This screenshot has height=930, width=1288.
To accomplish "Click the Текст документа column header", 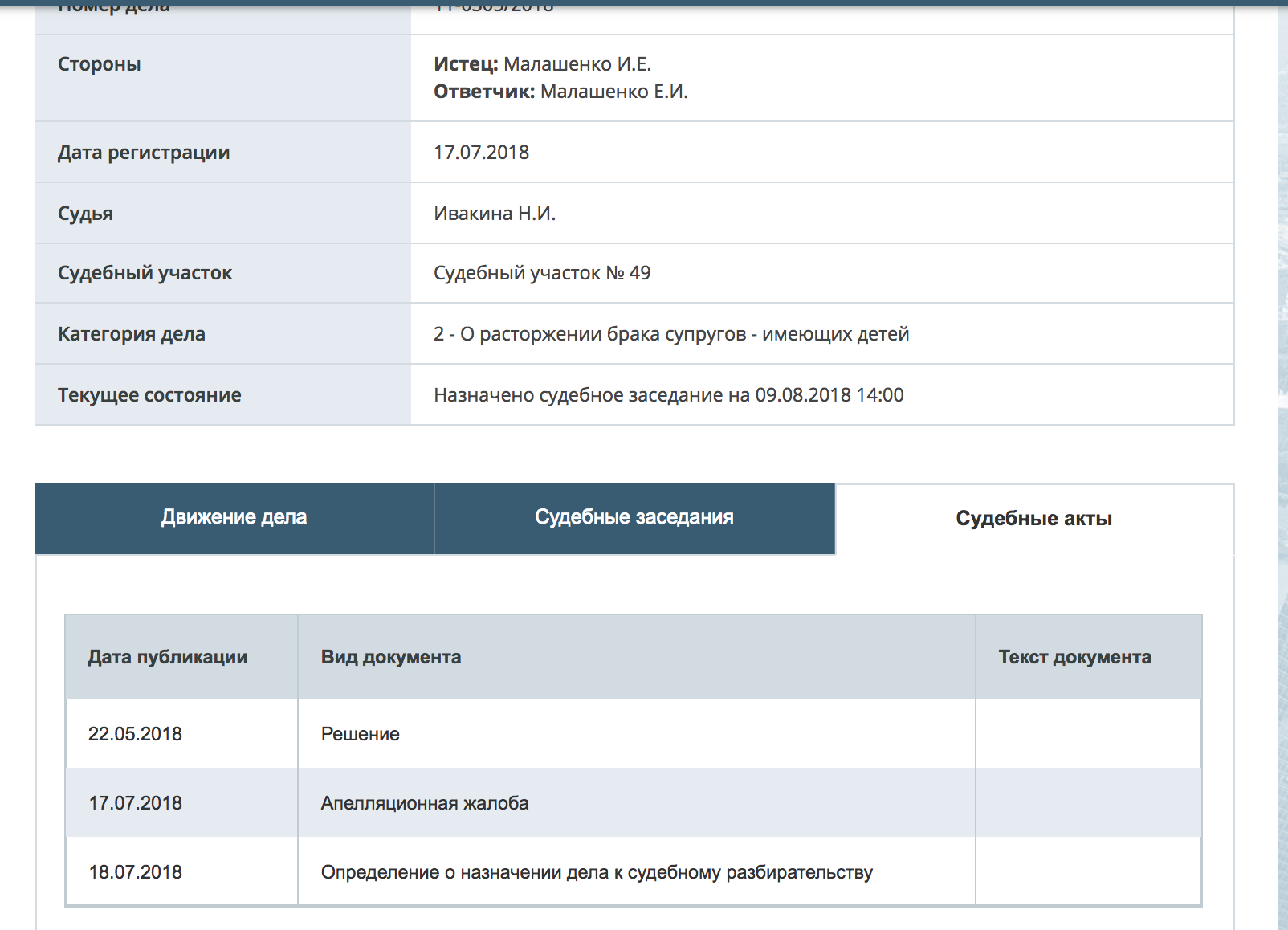I will [1074, 657].
